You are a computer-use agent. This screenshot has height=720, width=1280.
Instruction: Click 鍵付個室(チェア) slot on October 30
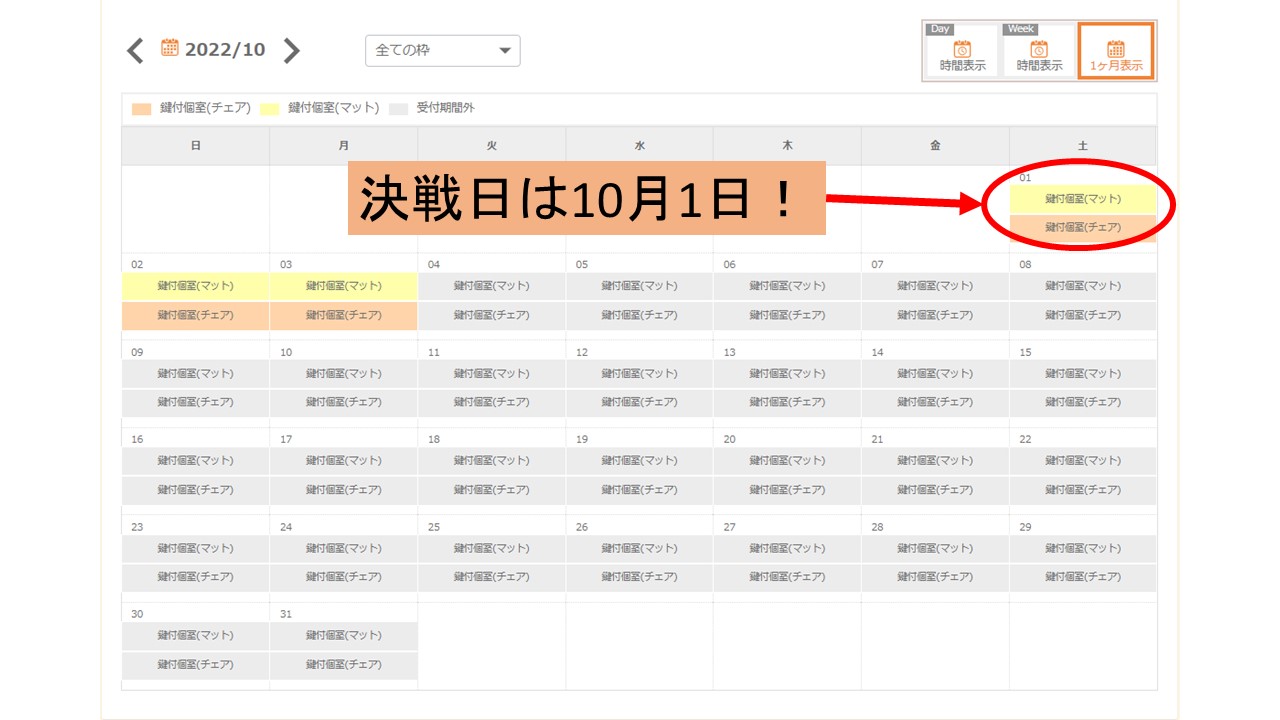tap(196, 665)
